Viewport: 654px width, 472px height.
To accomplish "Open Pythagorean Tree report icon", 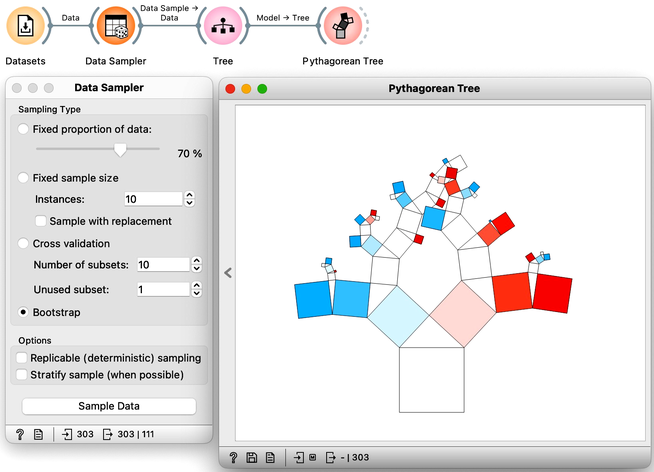I will (270, 457).
